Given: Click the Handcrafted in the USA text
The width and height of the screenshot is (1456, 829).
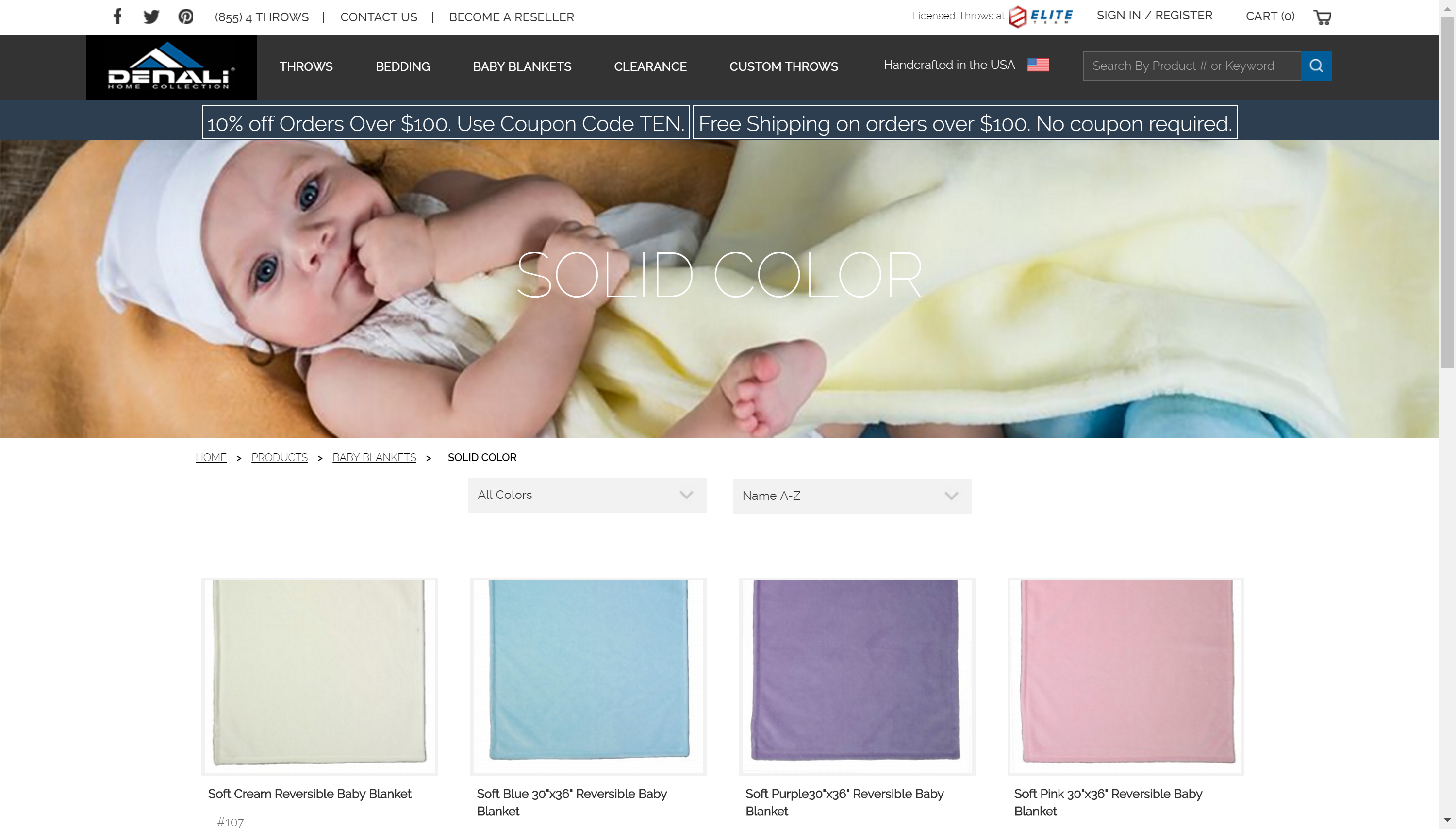Looking at the screenshot, I should [x=949, y=65].
